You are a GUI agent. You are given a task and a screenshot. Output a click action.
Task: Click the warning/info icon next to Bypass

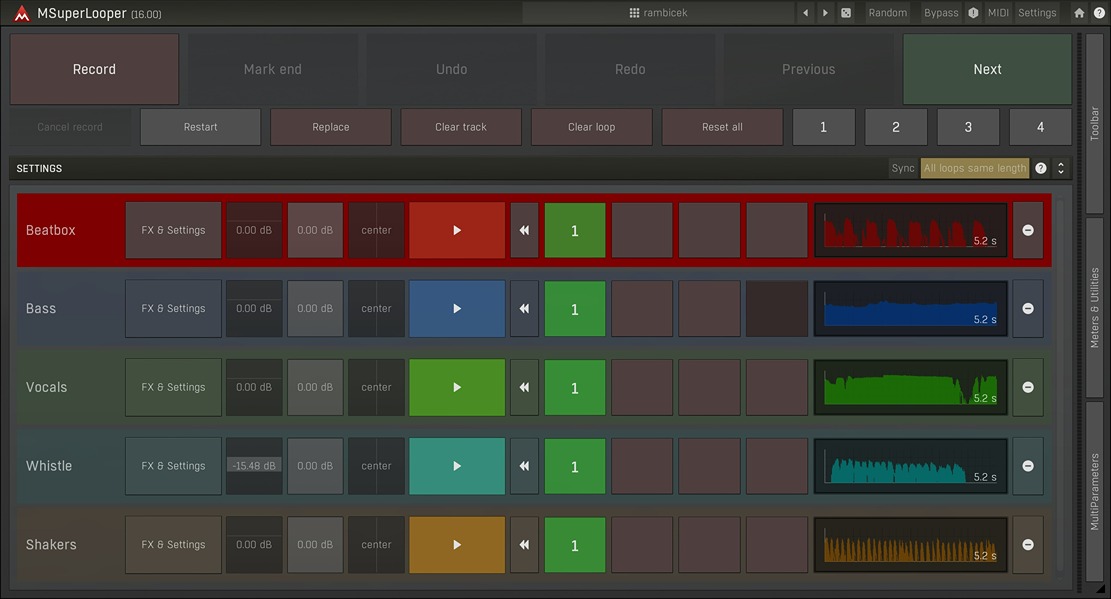(972, 12)
